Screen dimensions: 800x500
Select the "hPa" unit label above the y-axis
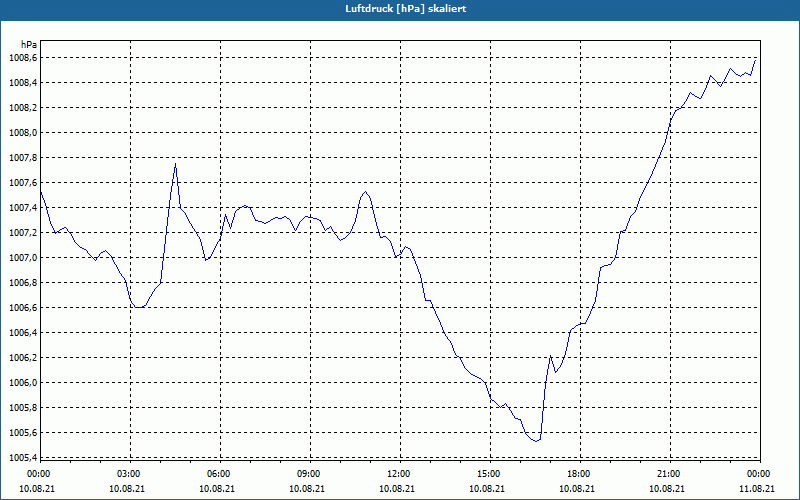coord(29,45)
